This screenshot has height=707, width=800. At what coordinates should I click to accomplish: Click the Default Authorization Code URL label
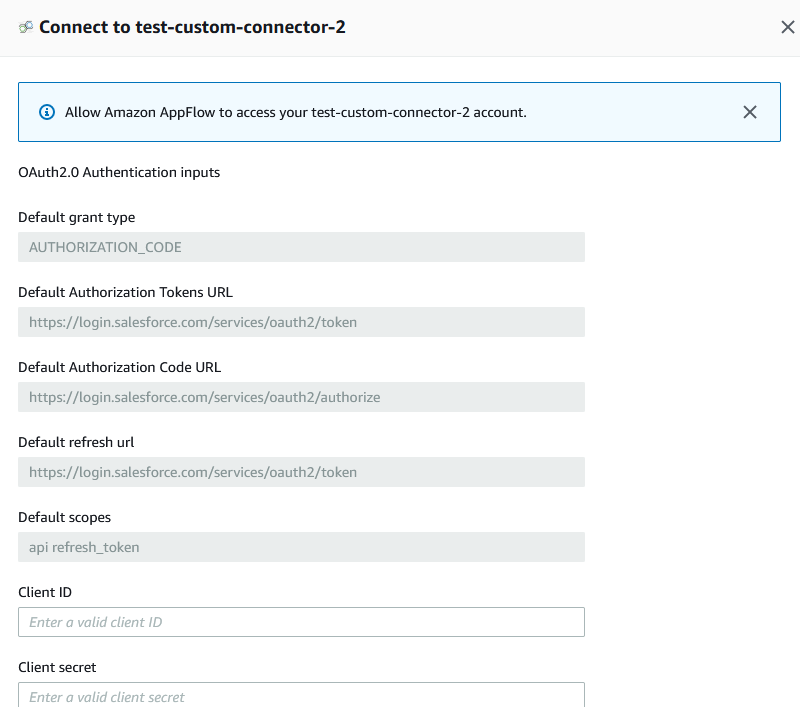pos(119,367)
